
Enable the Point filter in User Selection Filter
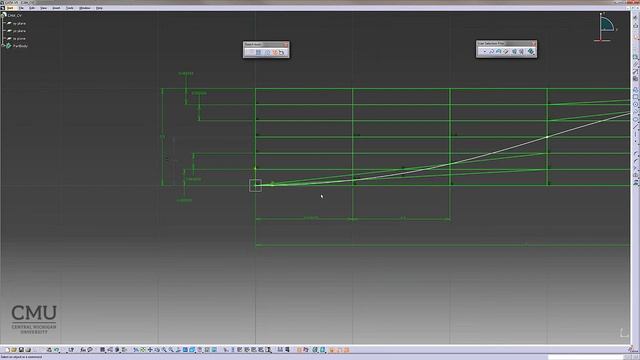[x=484, y=51]
